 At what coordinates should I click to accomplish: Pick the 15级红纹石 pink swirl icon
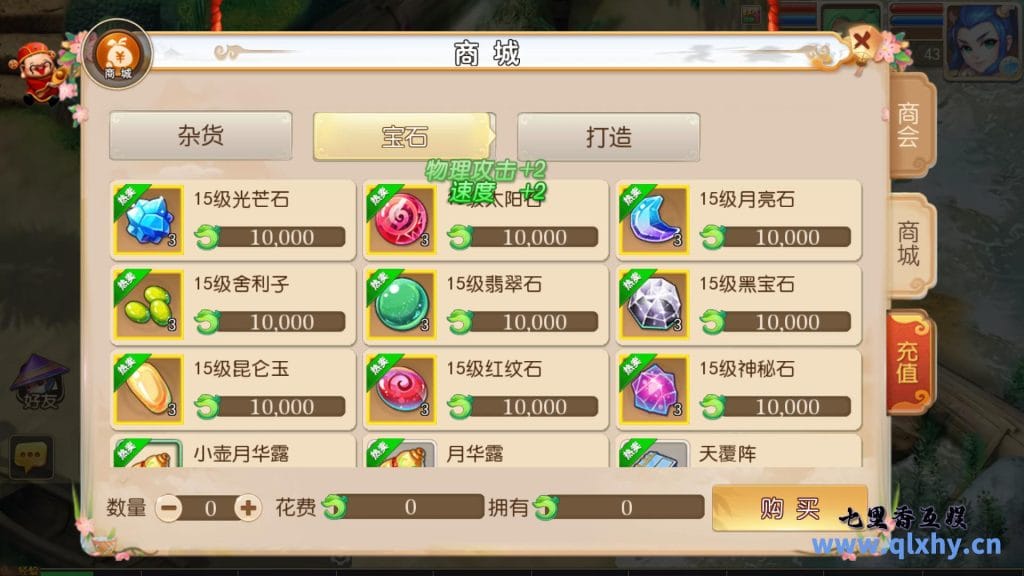(401, 390)
